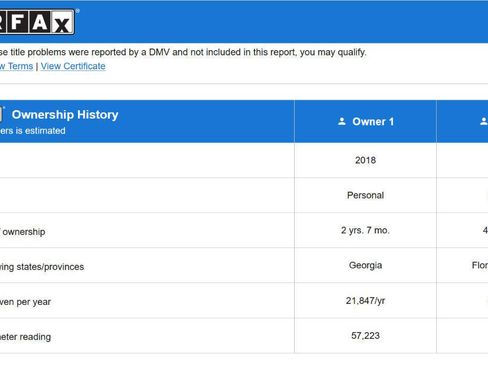Click the CARFAX logo
The width and height of the screenshot is (488, 366).
click(37, 22)
